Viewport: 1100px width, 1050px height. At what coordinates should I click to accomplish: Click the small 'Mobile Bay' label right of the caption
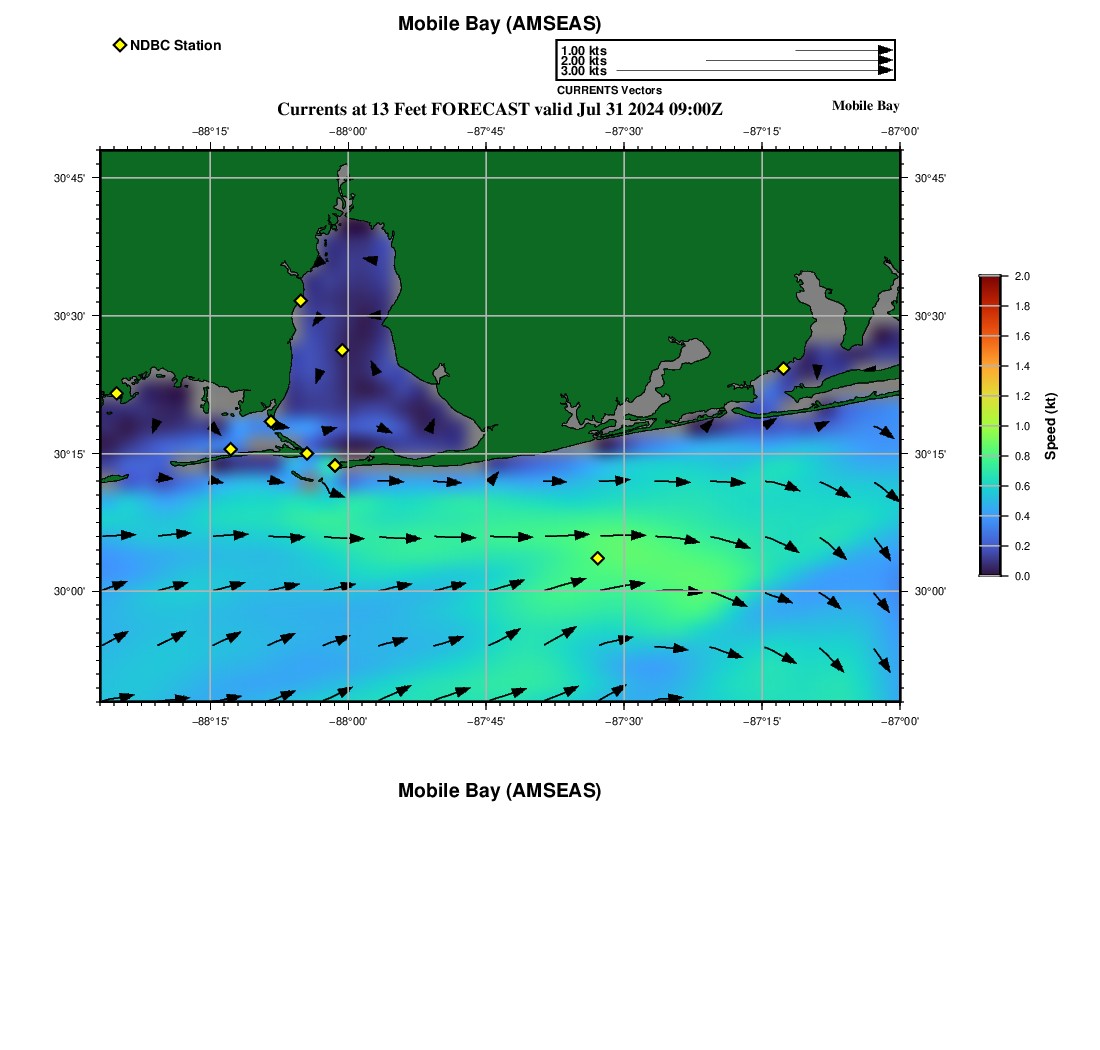click(865, 106)
